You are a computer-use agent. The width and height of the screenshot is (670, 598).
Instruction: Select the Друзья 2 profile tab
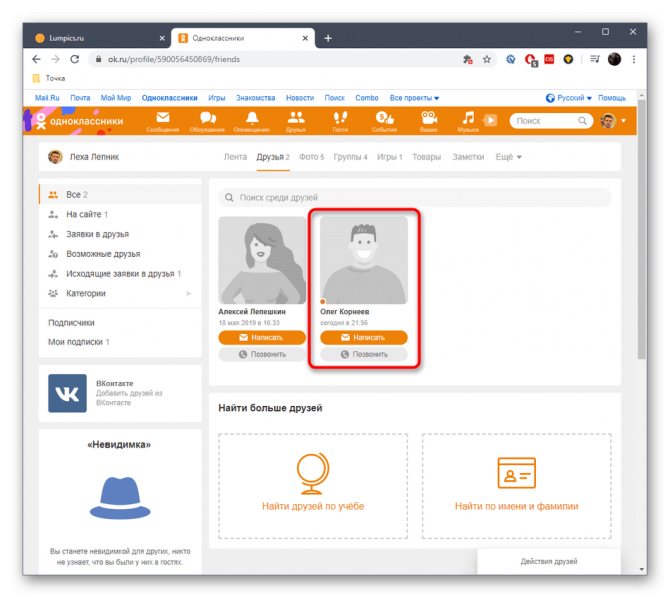(x=273, y=157)
